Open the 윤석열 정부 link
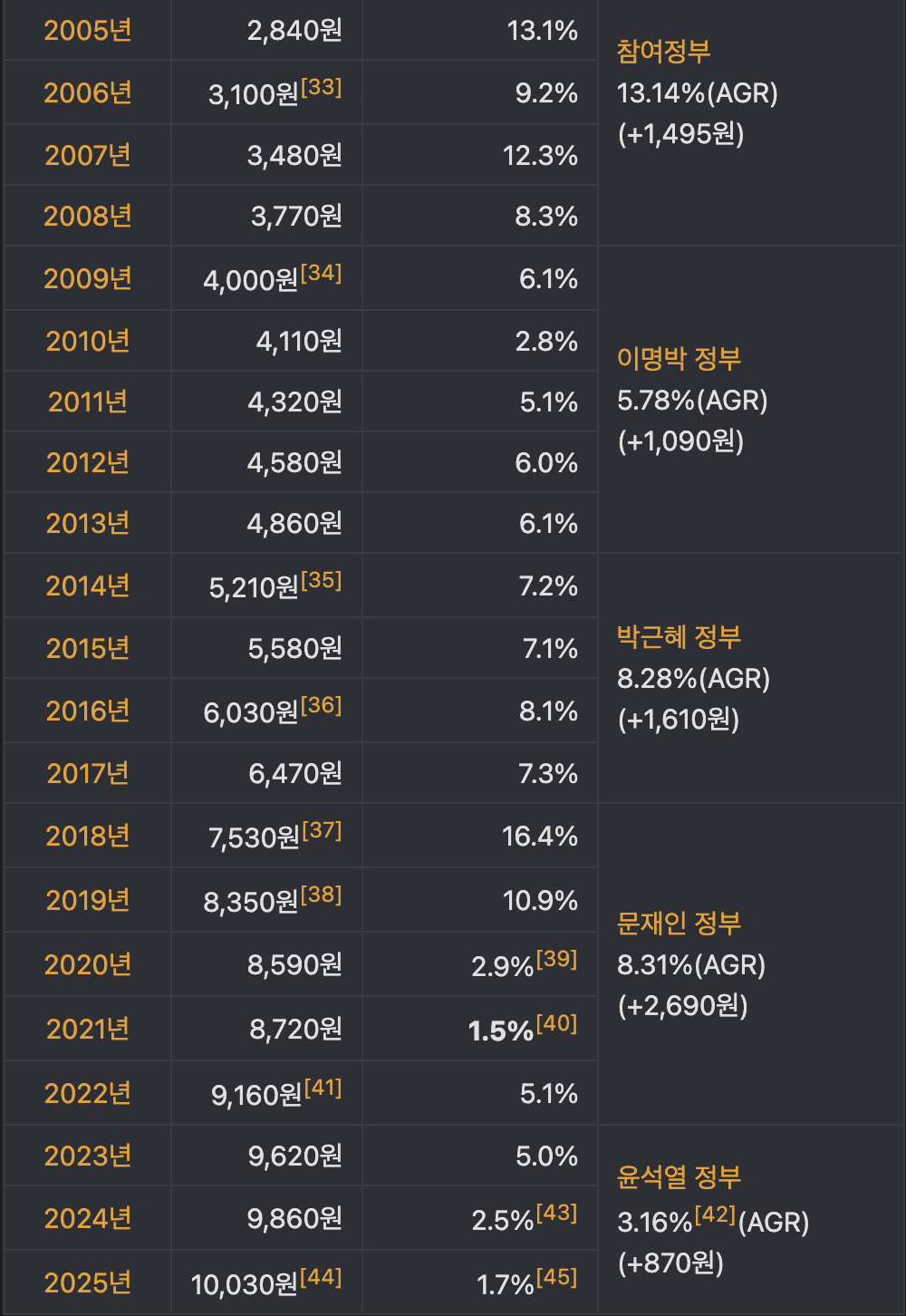This screenshot has width=906, height=1316. point(679,1177)
